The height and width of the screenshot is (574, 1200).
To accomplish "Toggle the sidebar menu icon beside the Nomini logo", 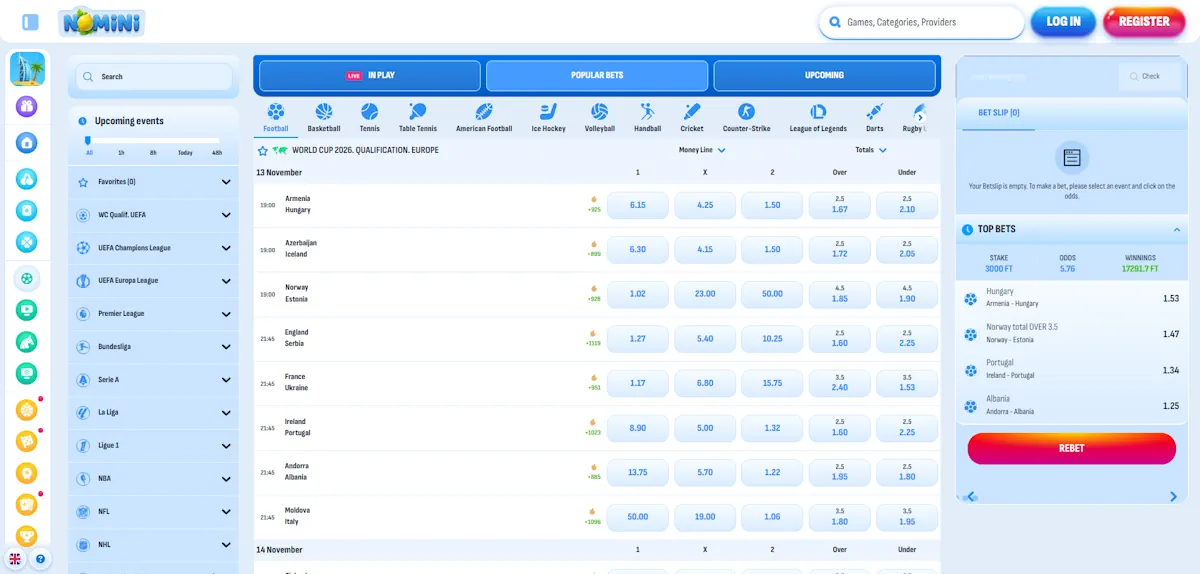I will coord(30,21).
